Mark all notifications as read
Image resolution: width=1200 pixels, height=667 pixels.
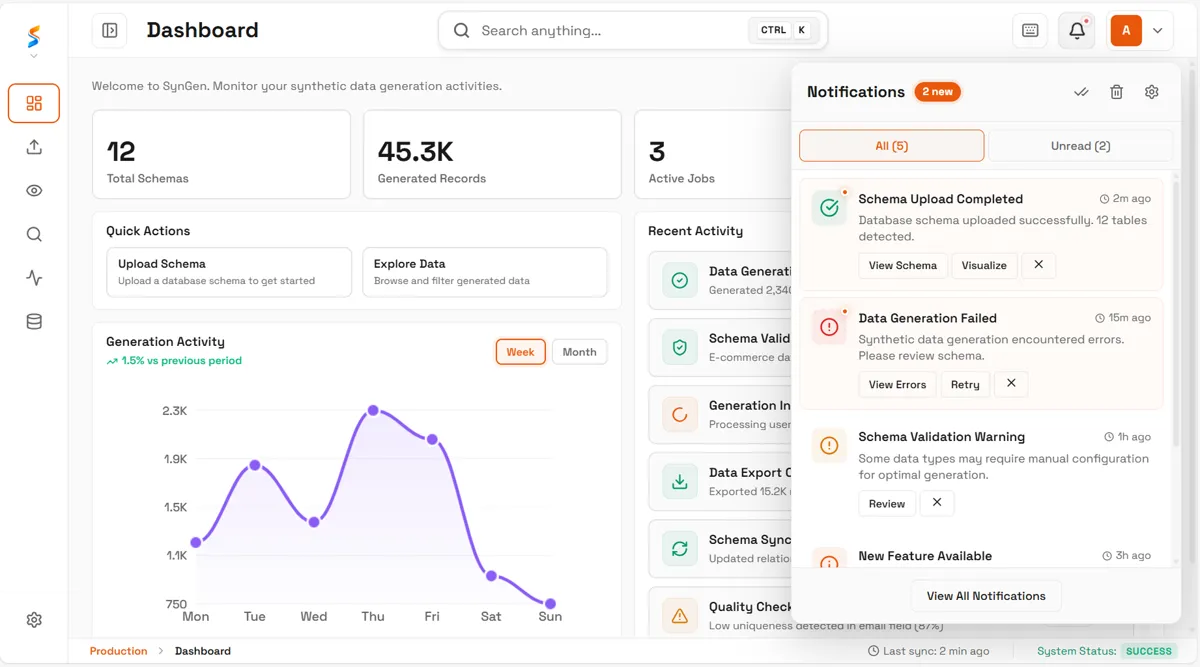point(1081,92)
